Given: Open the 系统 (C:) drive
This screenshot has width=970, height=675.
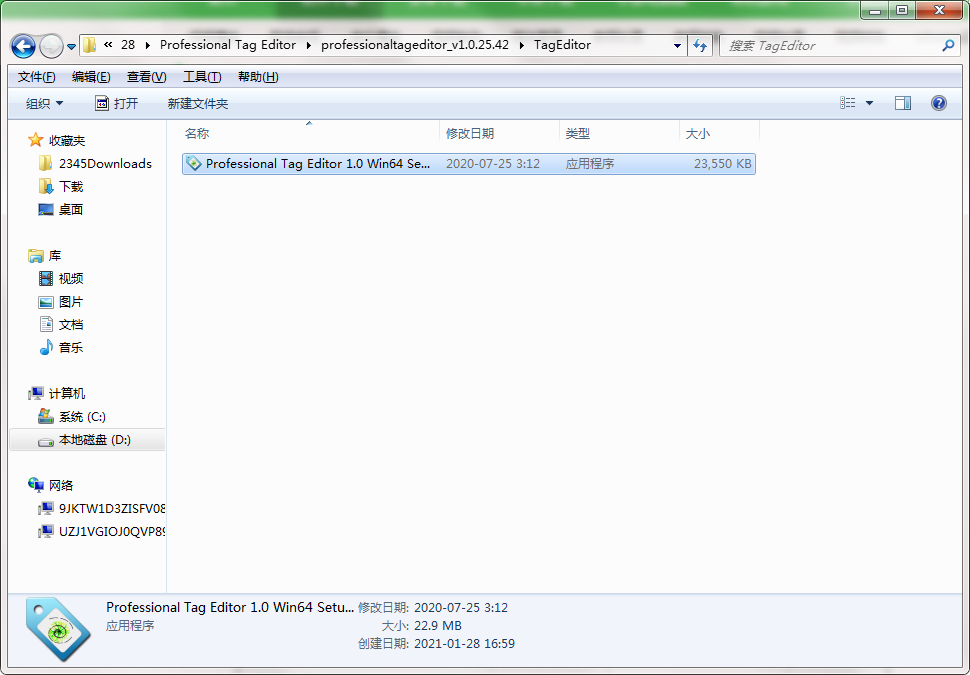Looking at the screenshot, I should [x=82, y=416].
